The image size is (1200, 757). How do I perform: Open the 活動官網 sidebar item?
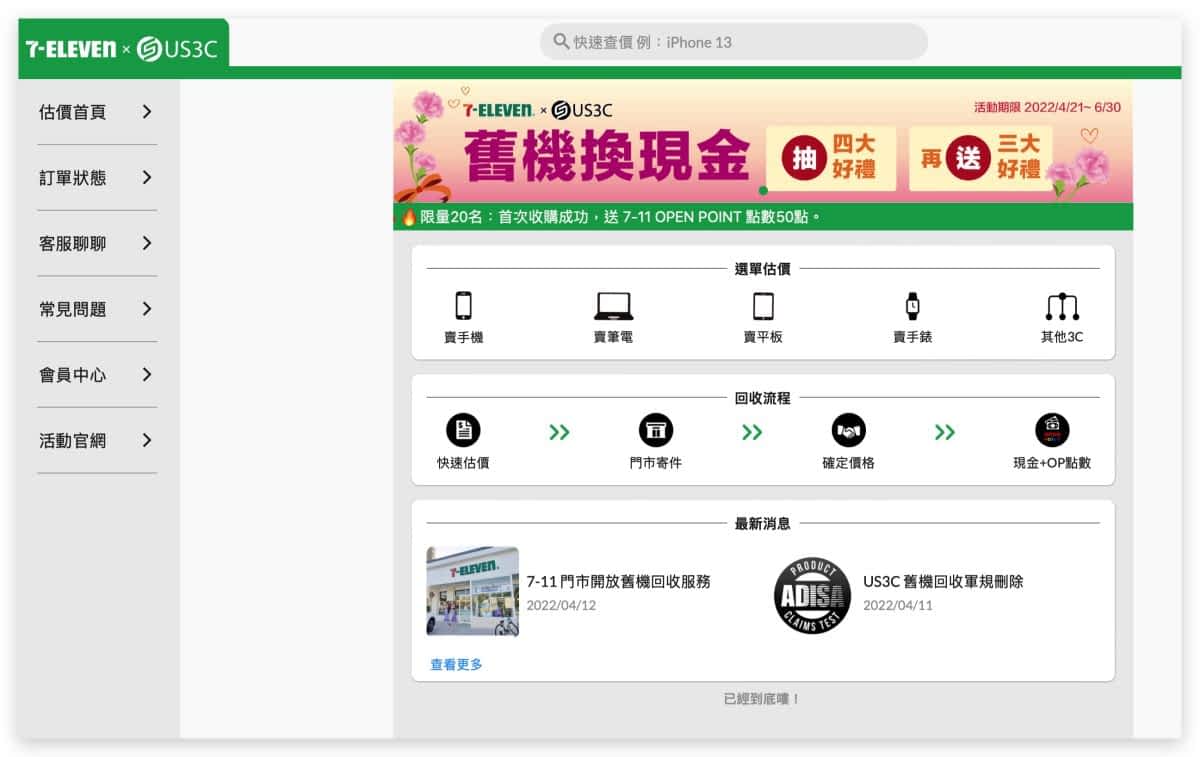click(x=97, y=440)
